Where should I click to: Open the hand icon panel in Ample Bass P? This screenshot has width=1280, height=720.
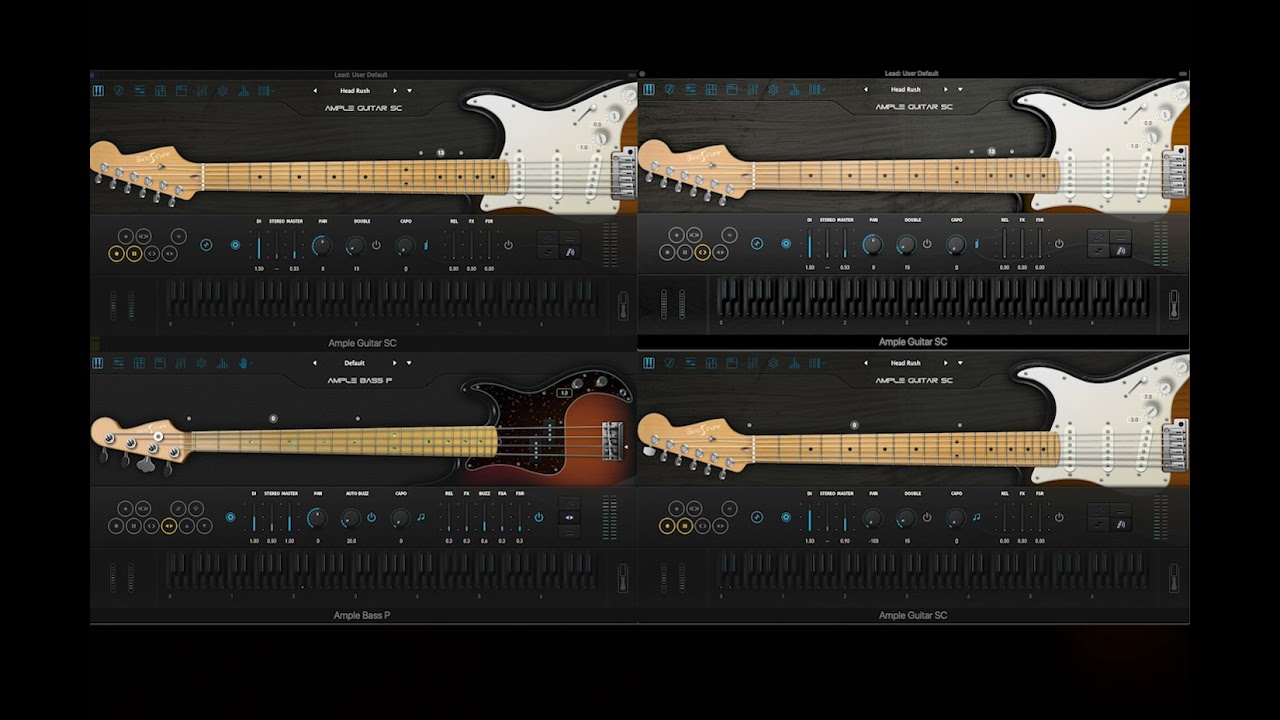tap(243, 363)
